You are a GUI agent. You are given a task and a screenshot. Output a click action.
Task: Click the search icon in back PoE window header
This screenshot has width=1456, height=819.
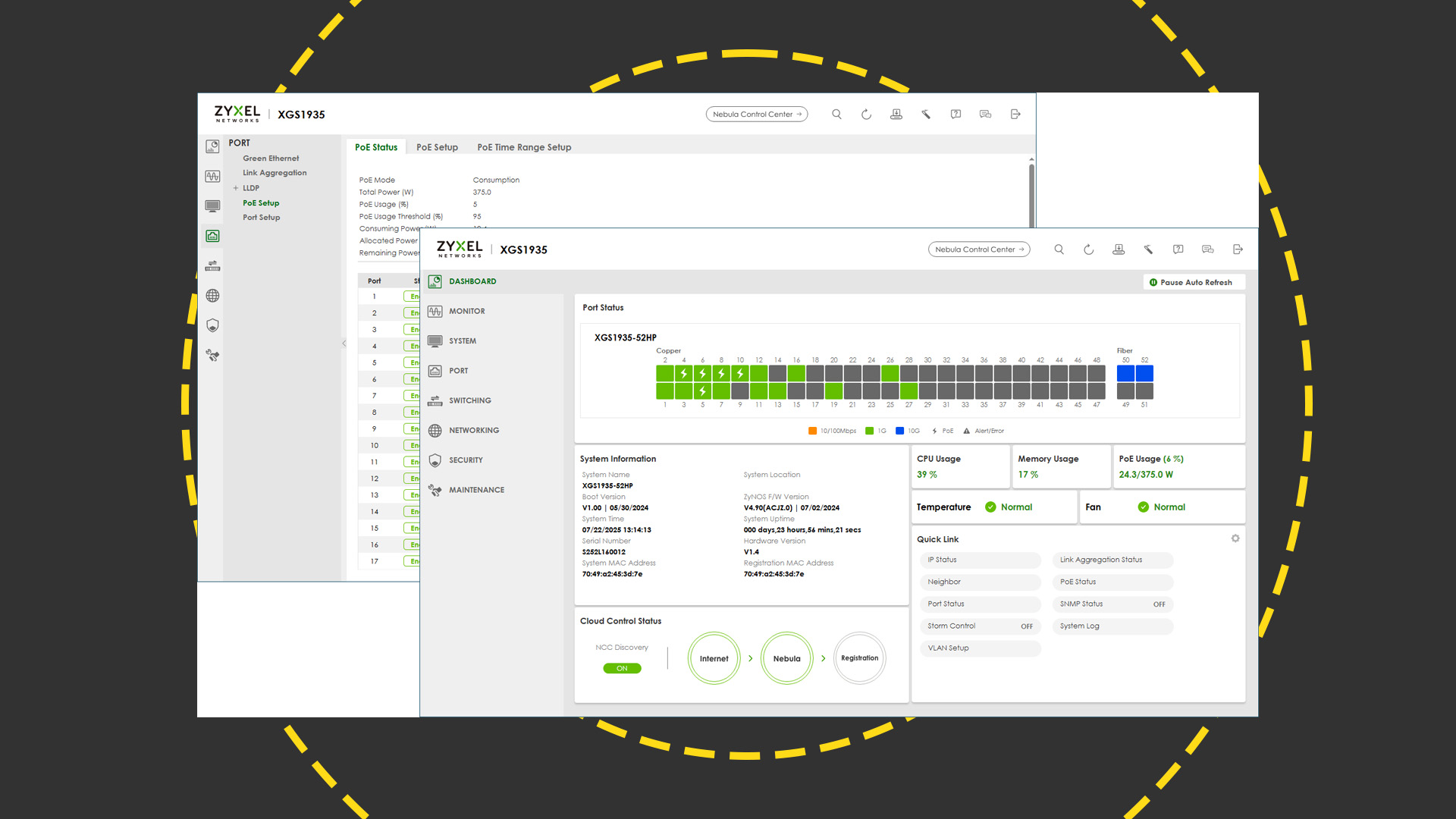pos(836,115)
